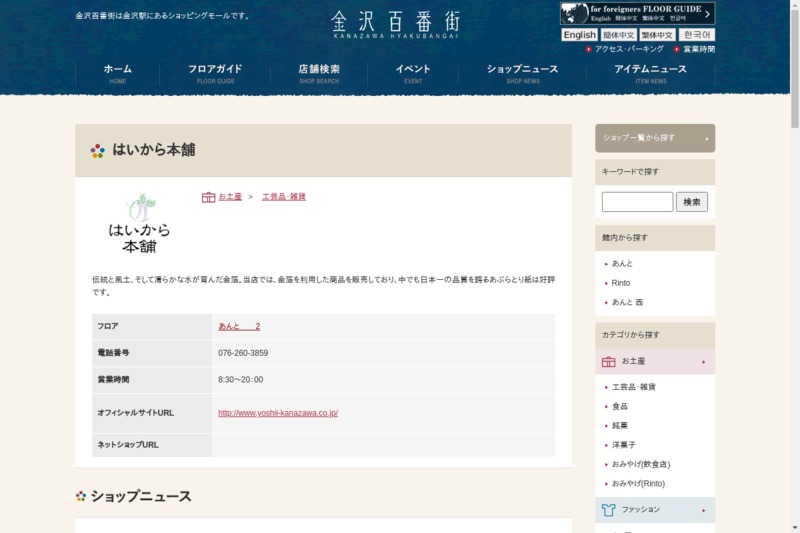Screen dimensions: 800x533
Task: Expand the ファッション sidebar category arrow
Action: 704,510
